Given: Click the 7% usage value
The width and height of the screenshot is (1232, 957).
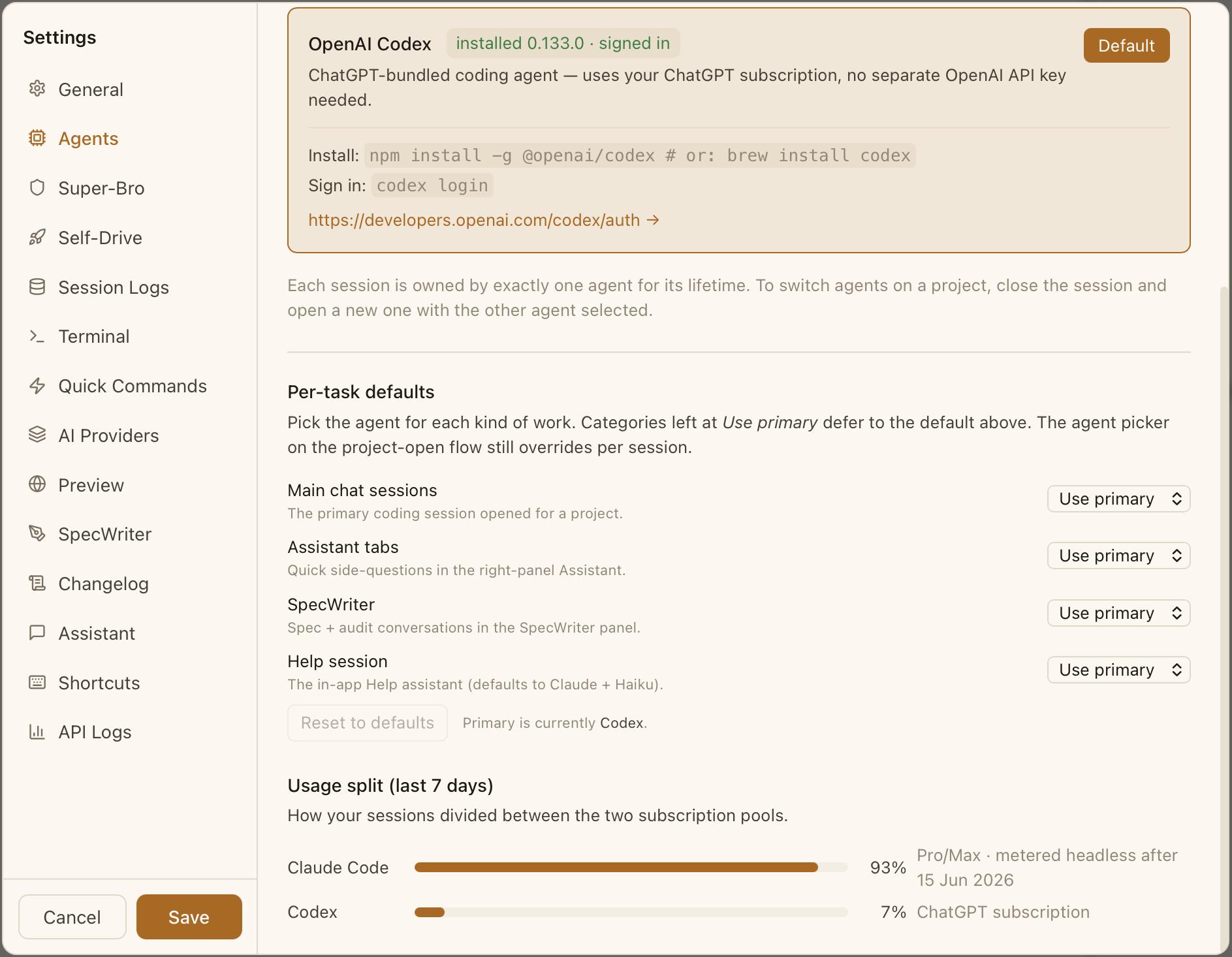Looking at the screenshot, I should [893, 912].
